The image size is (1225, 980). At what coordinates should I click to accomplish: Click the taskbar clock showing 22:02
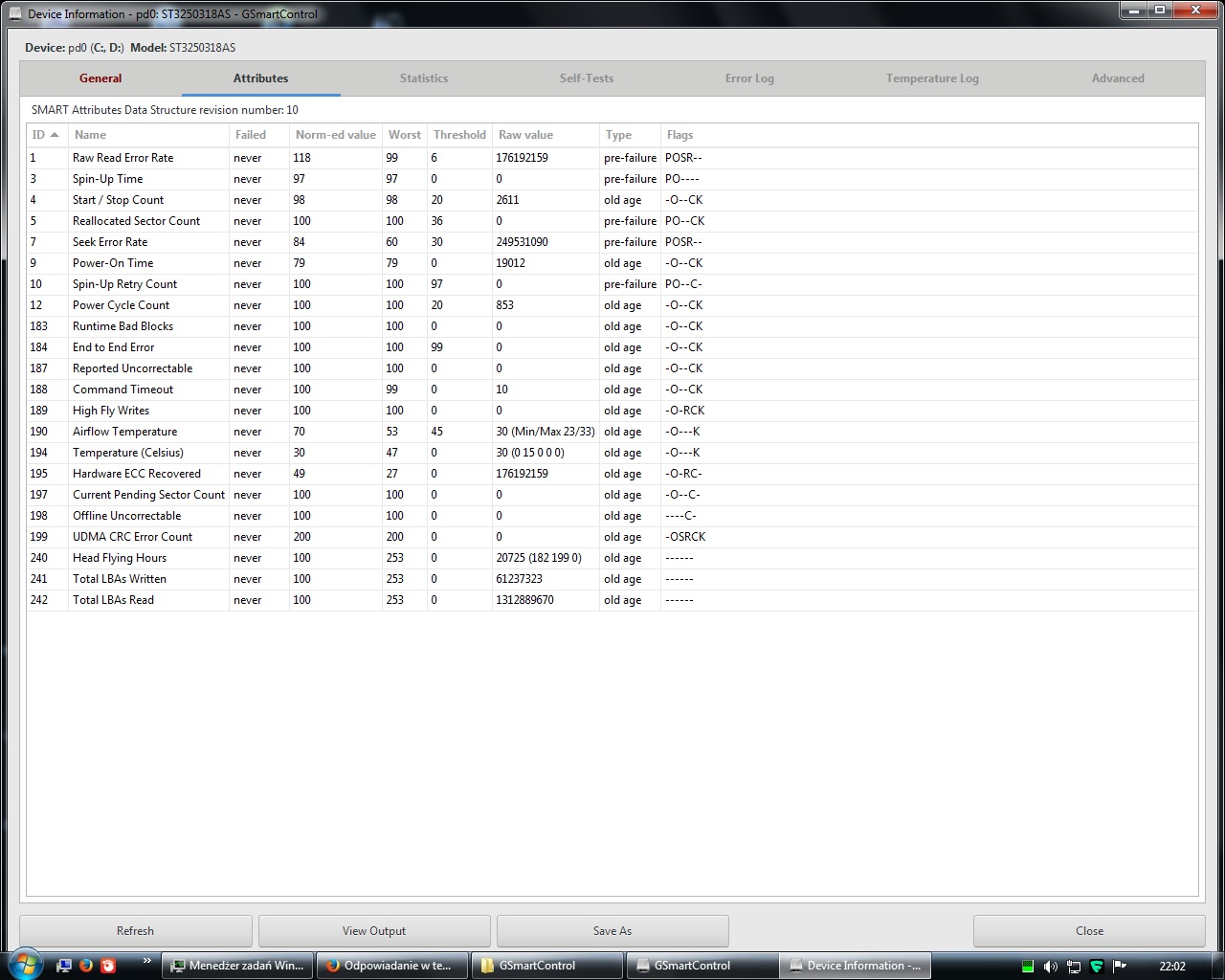click(1172, 966)
